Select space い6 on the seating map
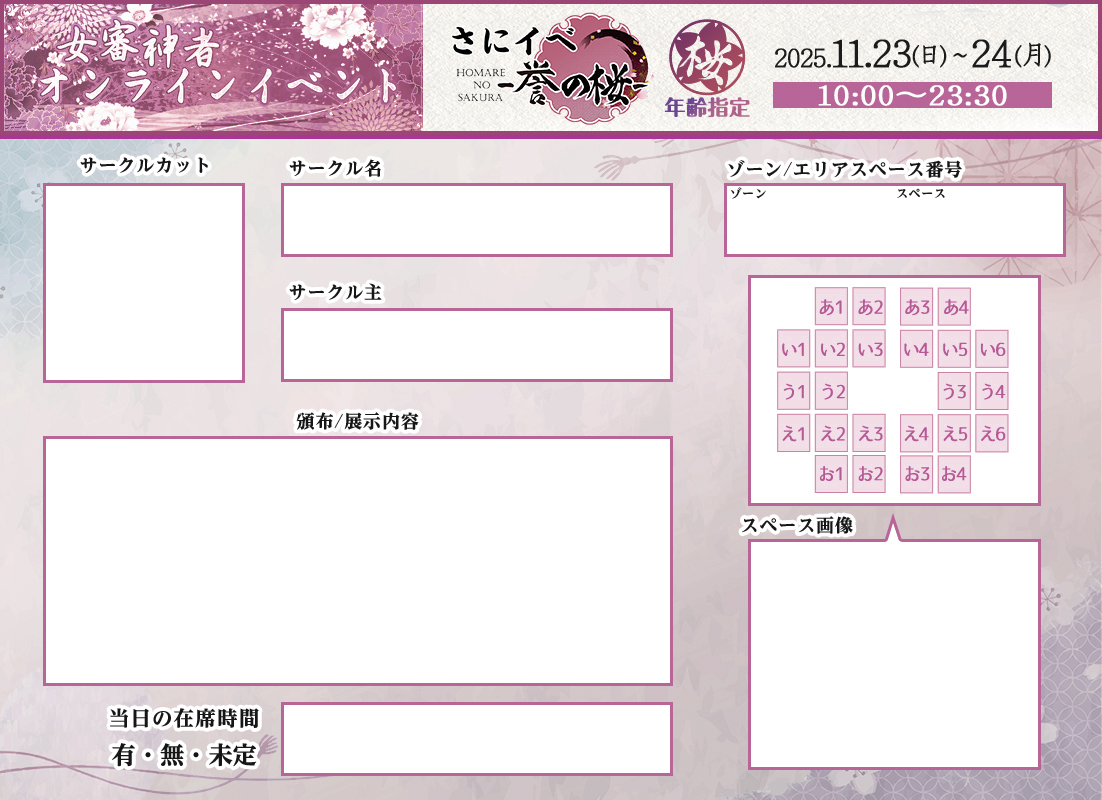The width and height of the screenshot is (1102, 800). tap(992, 349)
